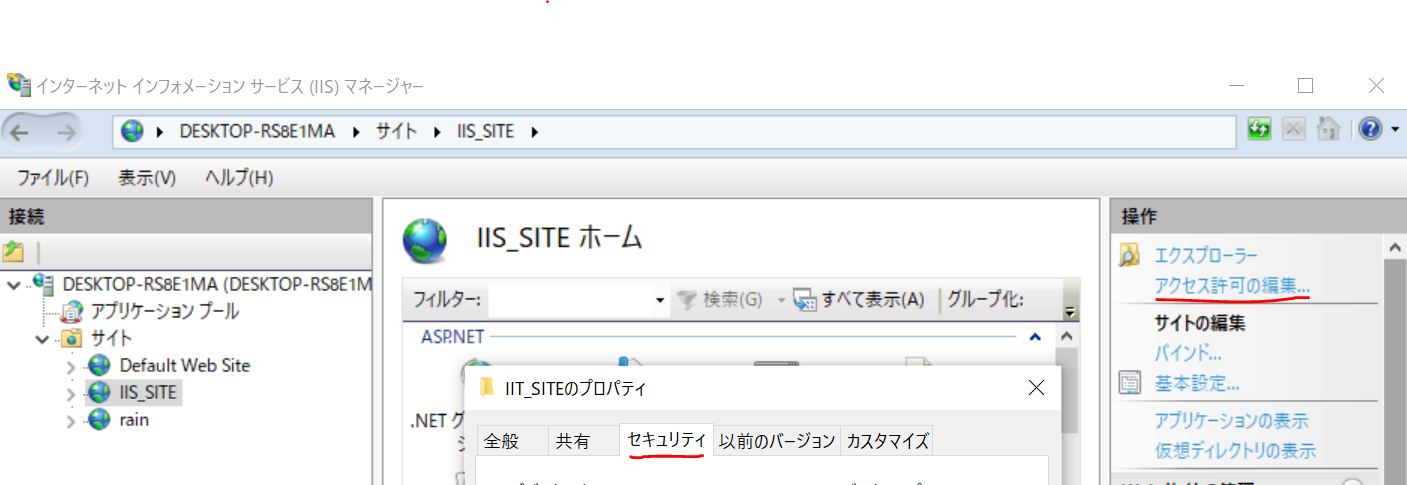The image size is (1407, 485).
Task: Click the 操作 pane scroll up arrow
Action: [x=1396, y=247]
